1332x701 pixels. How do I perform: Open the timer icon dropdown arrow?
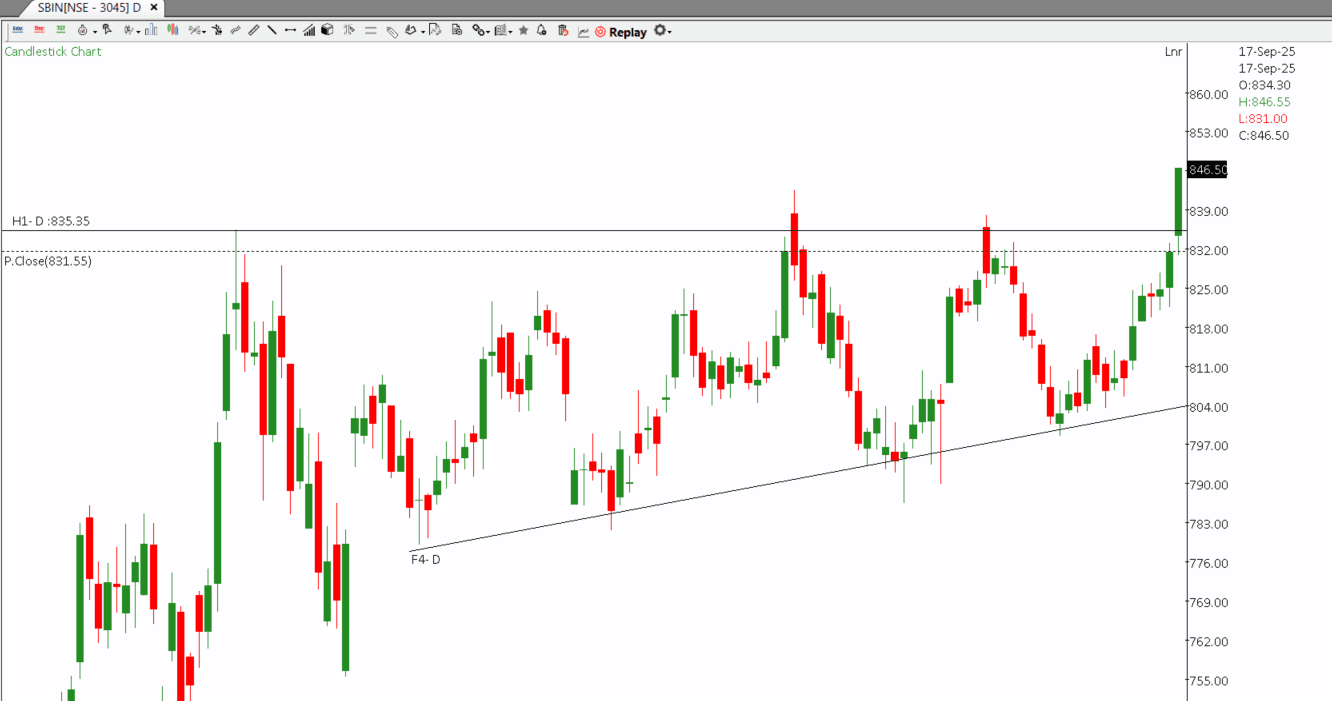point(95,32)
